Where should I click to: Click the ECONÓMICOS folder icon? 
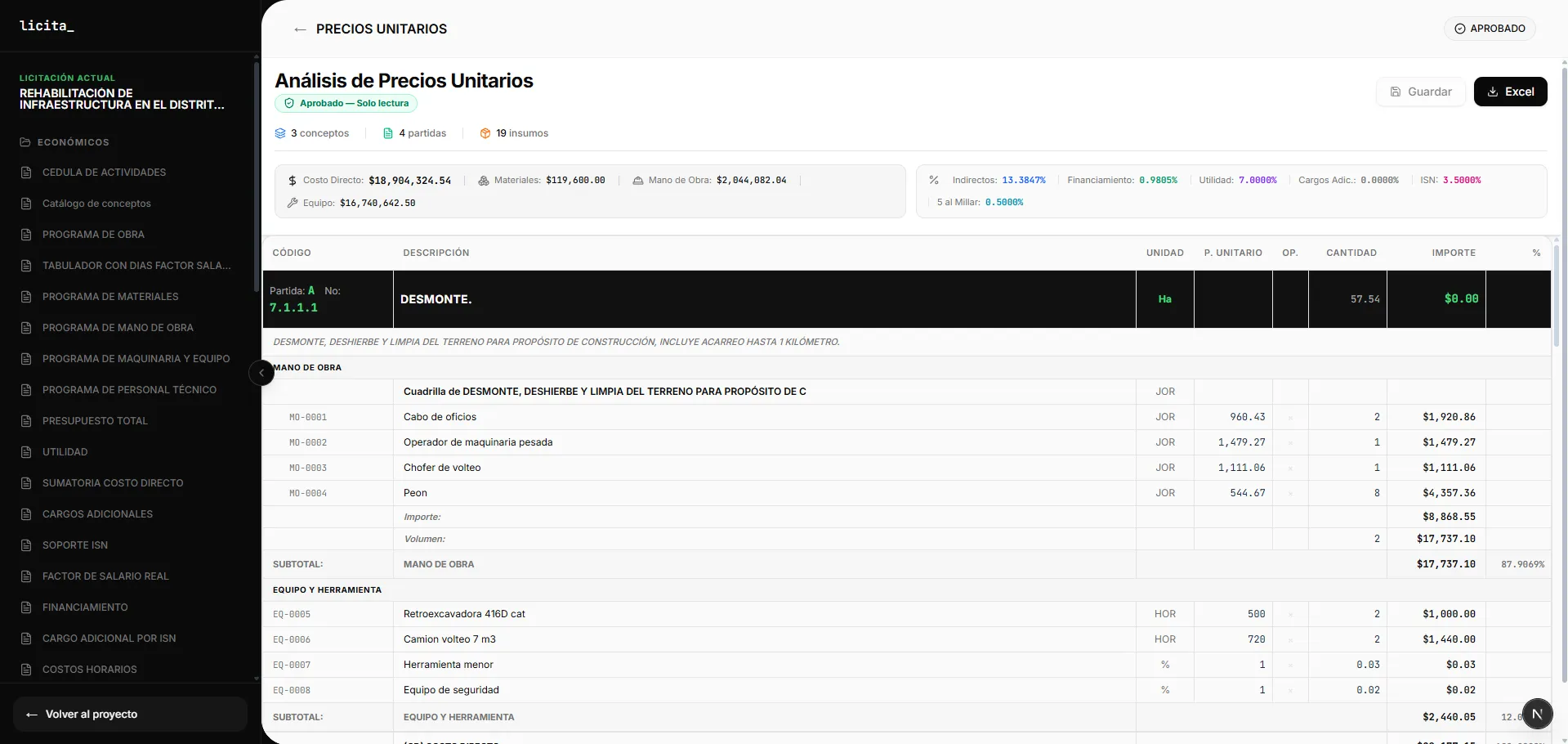pyautogui.click(x=25, y=142)
